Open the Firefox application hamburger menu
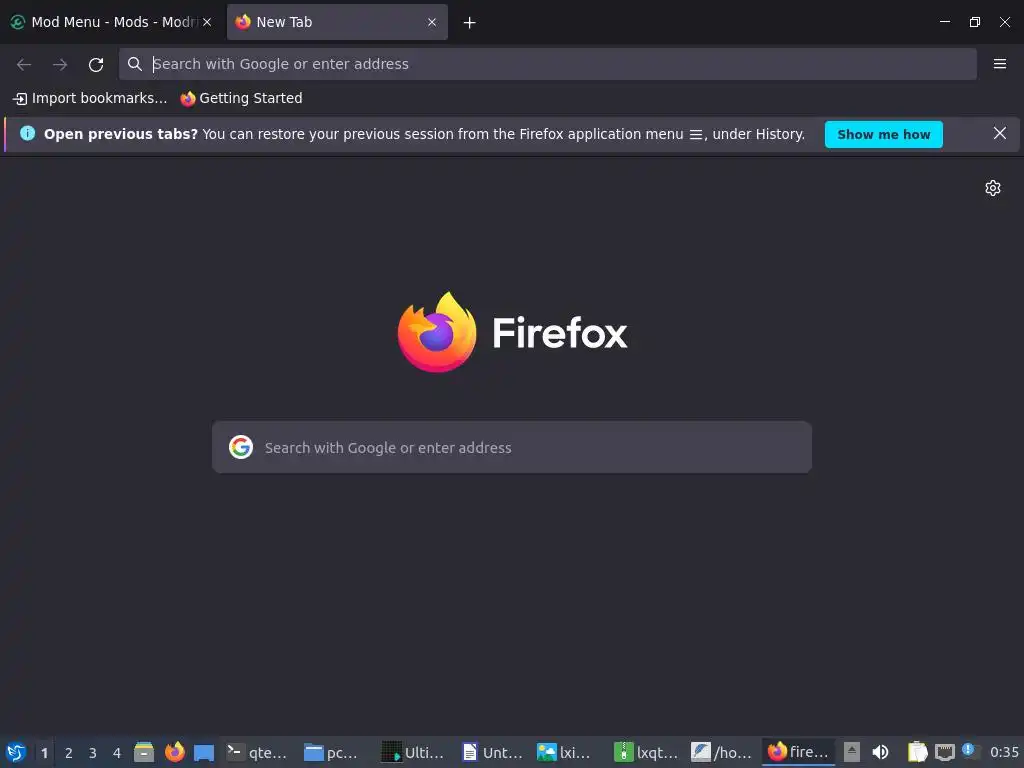The image size is (1024, 768). [999, 64]
